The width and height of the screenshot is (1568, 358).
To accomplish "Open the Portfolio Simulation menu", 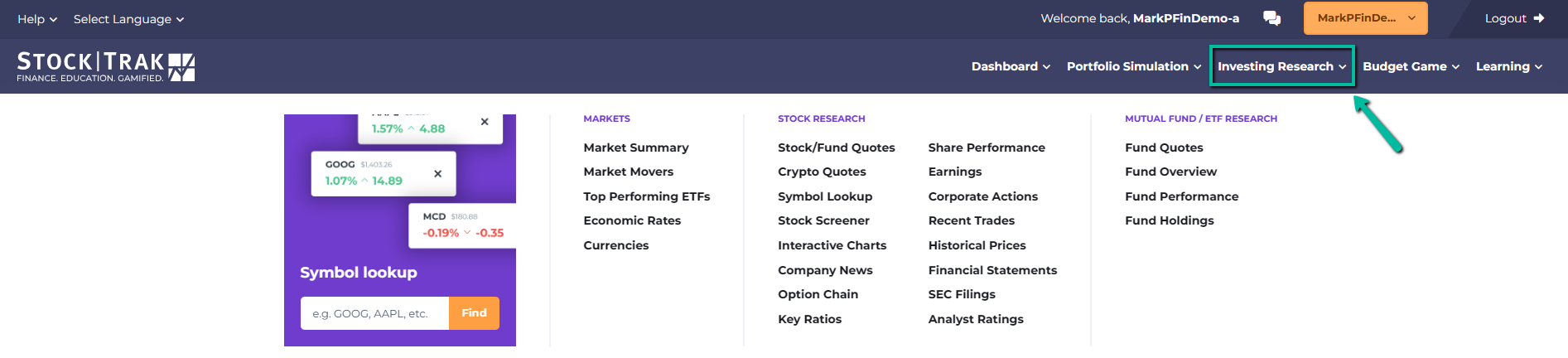I will (1134, 66).
